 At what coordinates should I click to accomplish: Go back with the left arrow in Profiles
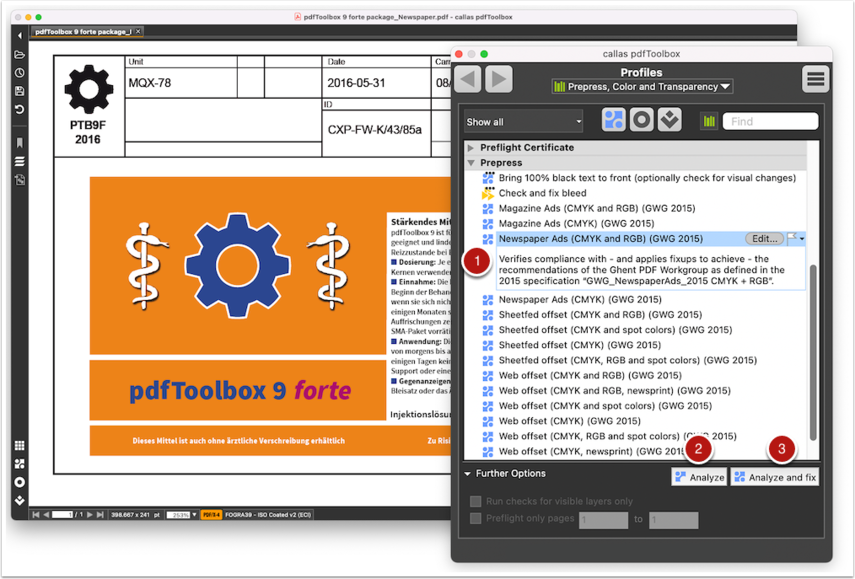(x=468, y=80)
